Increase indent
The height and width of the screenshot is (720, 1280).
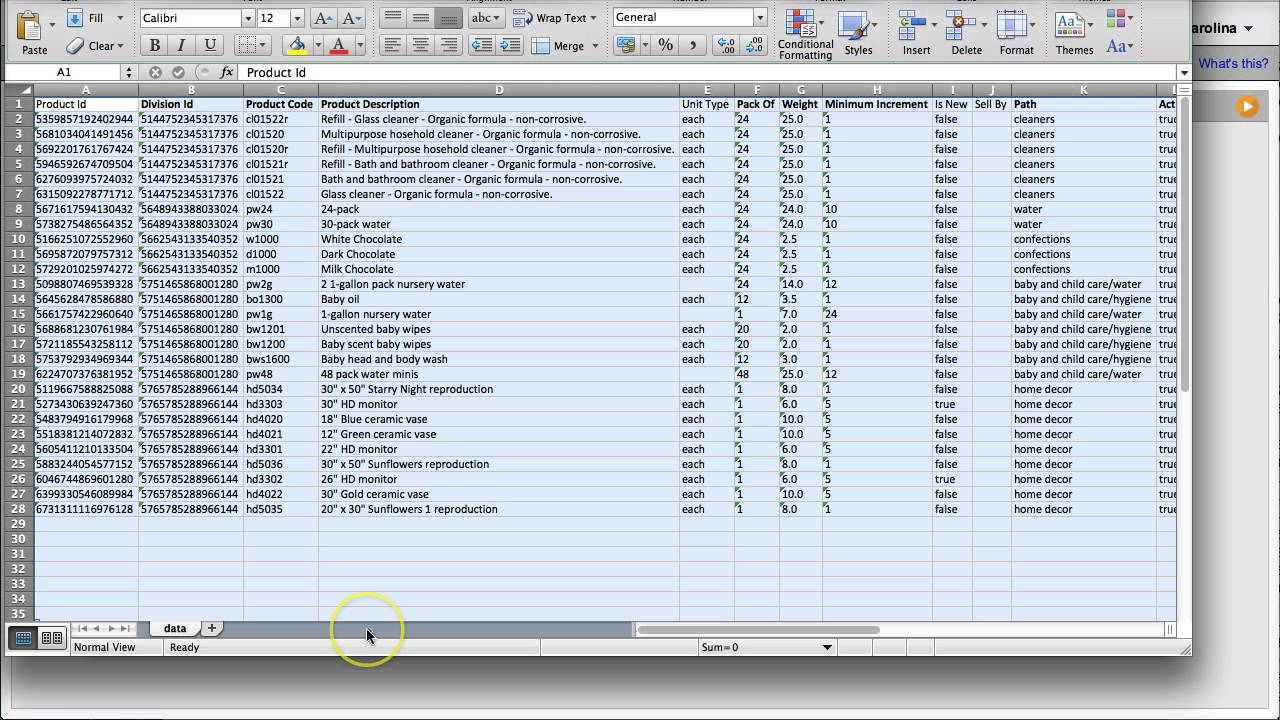[x=509, y=46]
